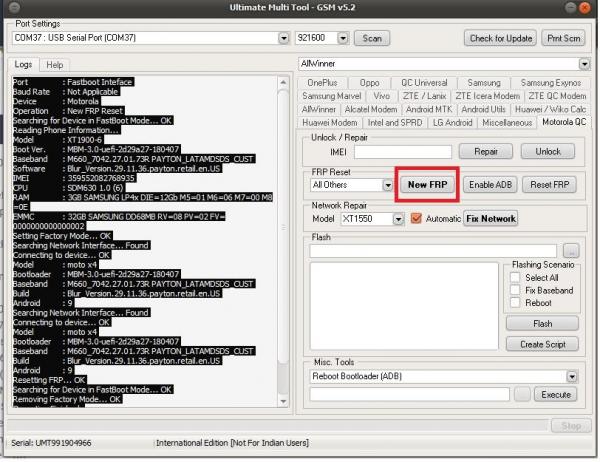
Task: Click the Execute button
Action: click(556, 395)
